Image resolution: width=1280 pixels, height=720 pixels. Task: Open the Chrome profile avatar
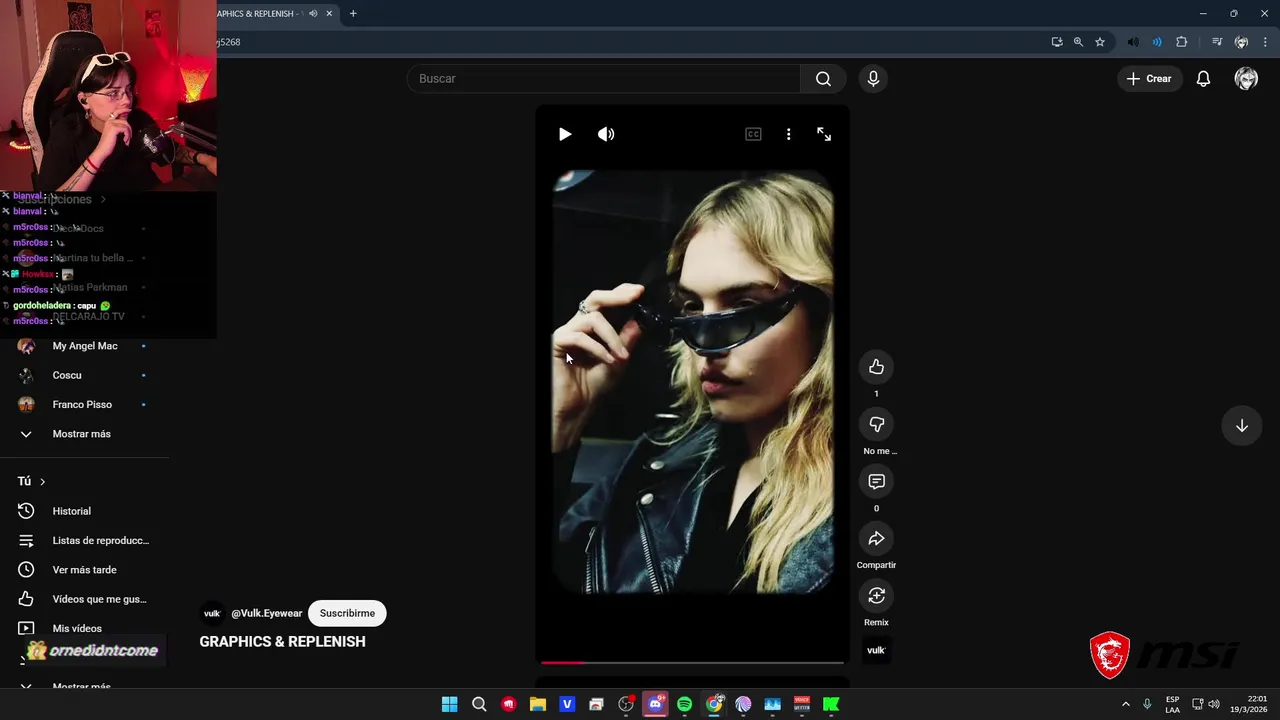1241,42
